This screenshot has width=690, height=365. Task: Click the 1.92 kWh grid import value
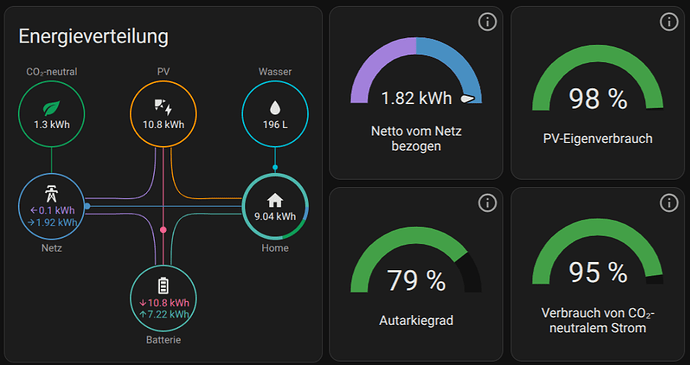[52, 223]
